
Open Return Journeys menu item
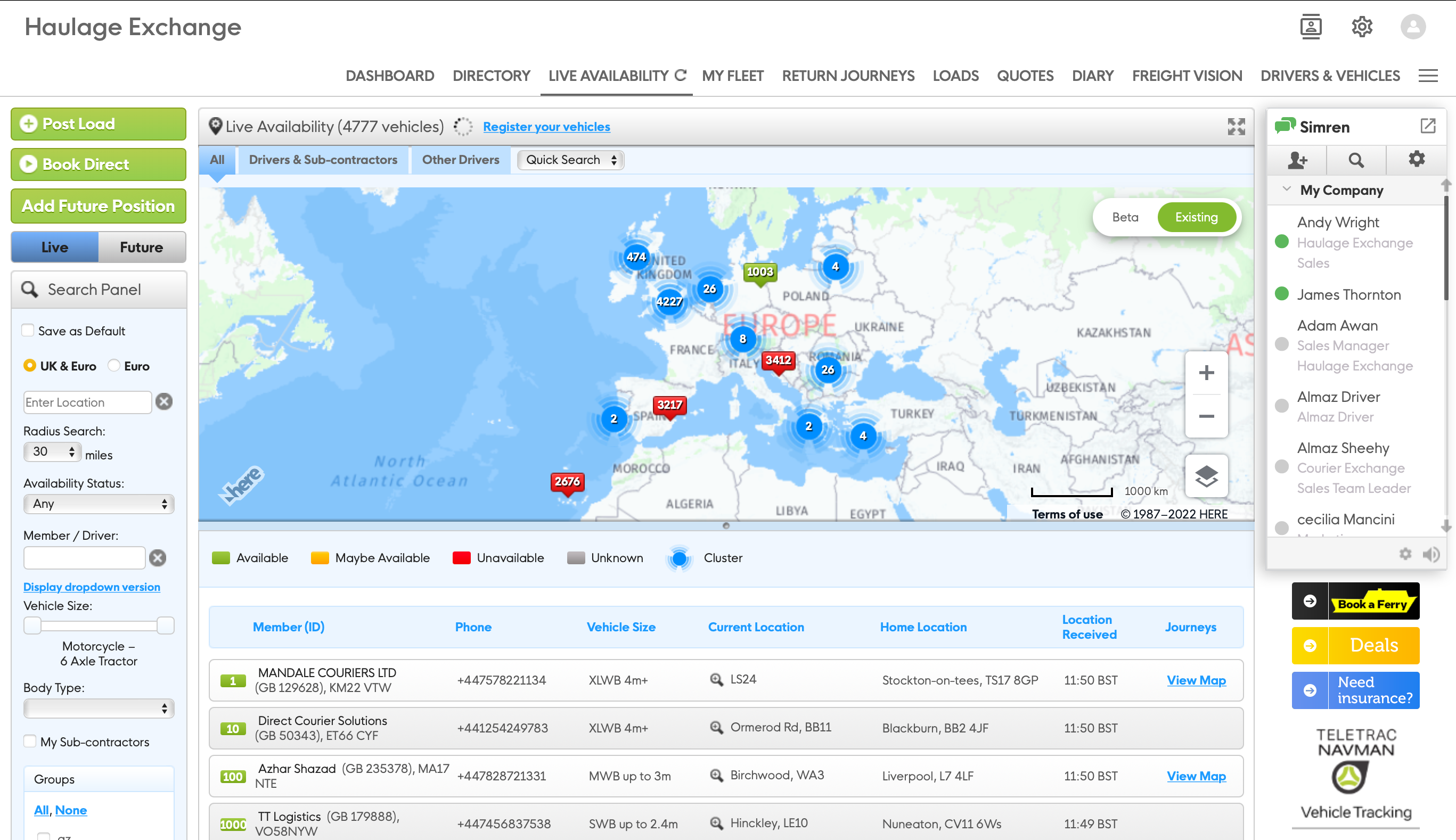pyautogui.click(x=848, y=76)
